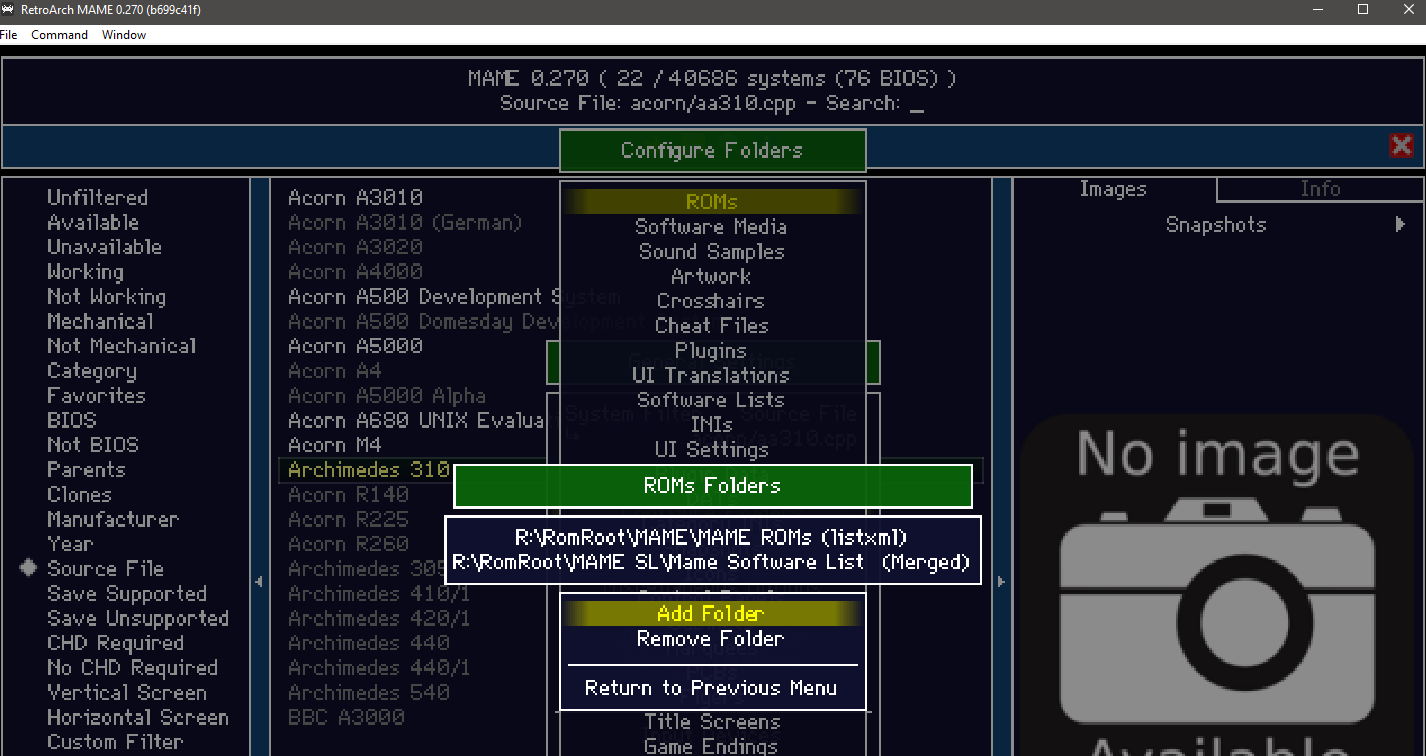Collapse the right info panel arrow

tap(1001, 581)
